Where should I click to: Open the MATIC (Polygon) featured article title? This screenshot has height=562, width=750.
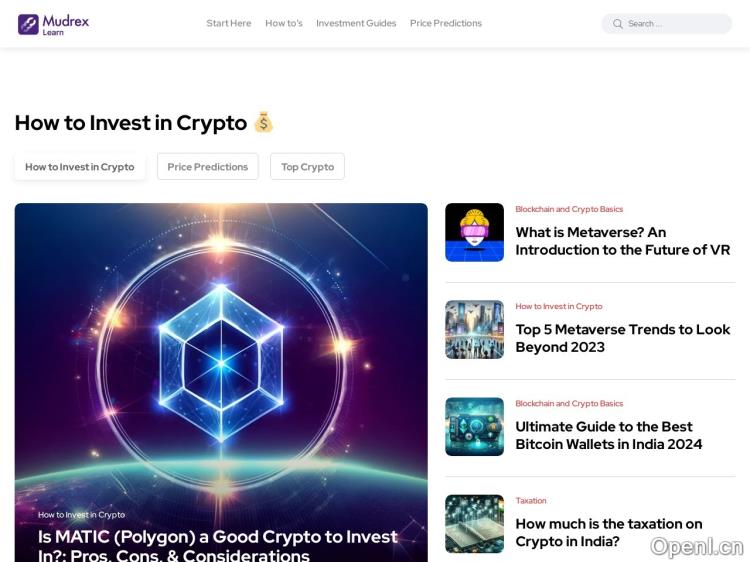[218, 545]
